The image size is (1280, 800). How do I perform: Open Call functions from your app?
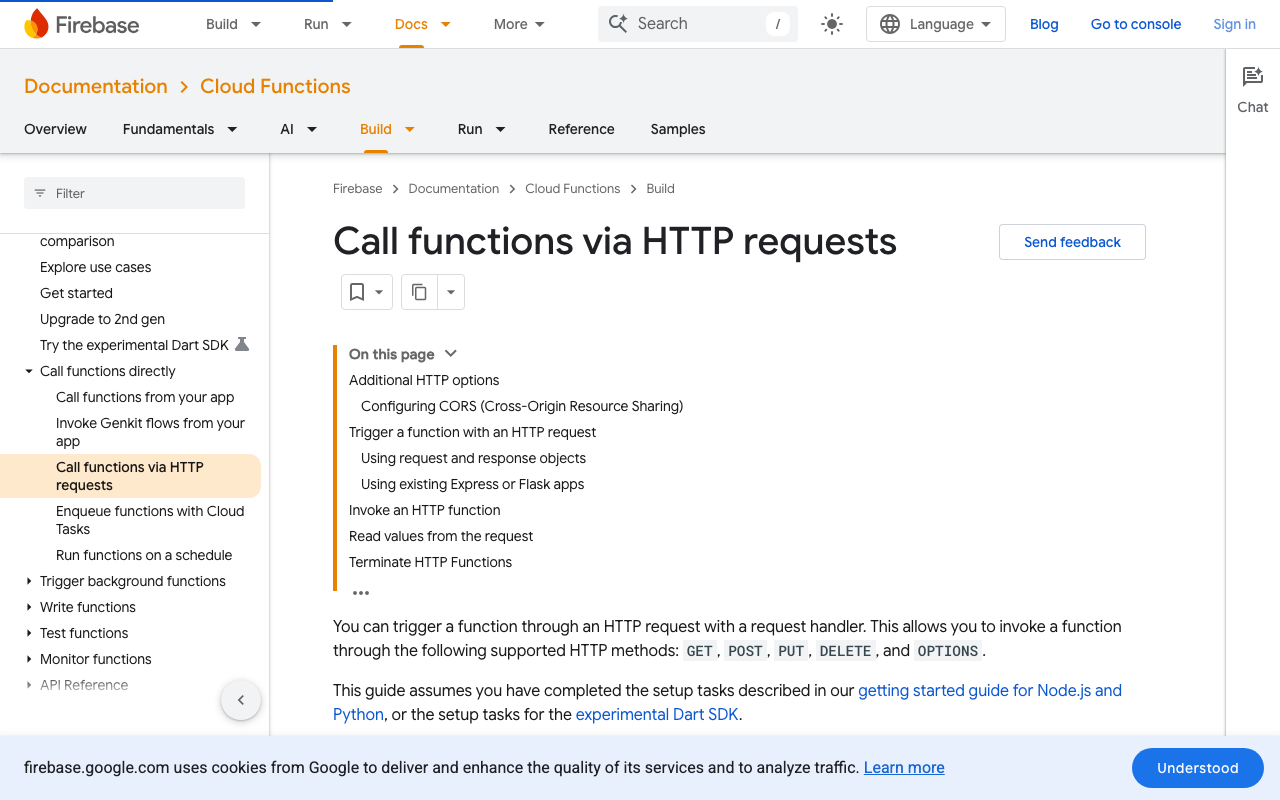tap(145, 397)
